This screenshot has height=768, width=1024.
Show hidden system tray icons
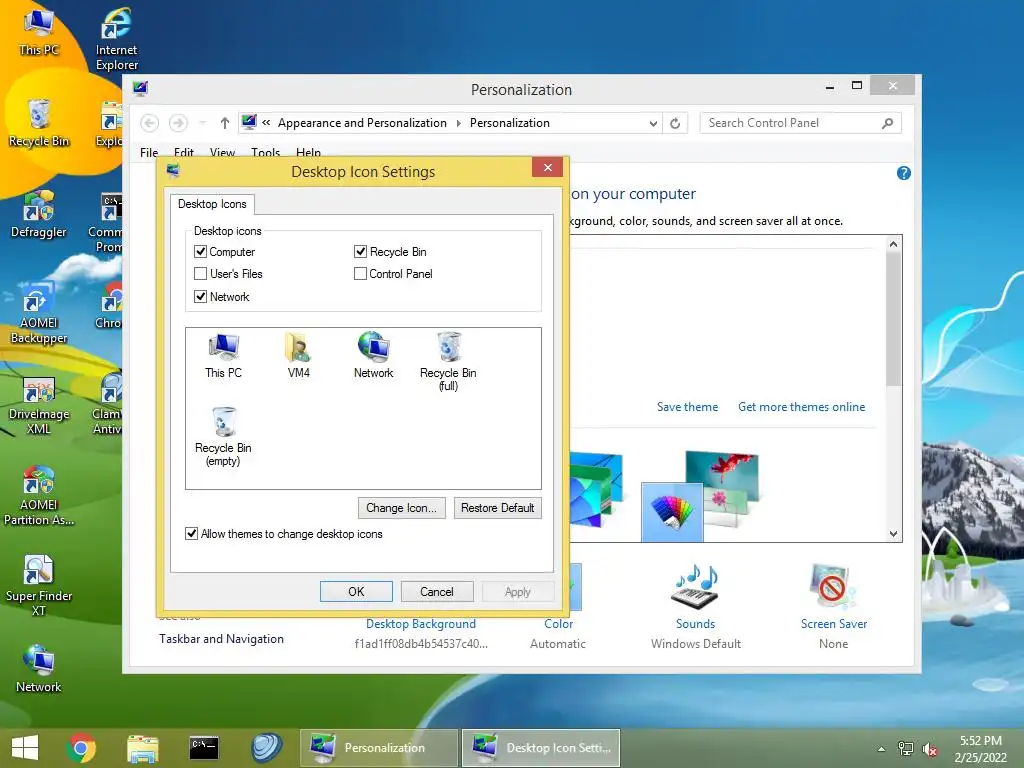(881, 749)
